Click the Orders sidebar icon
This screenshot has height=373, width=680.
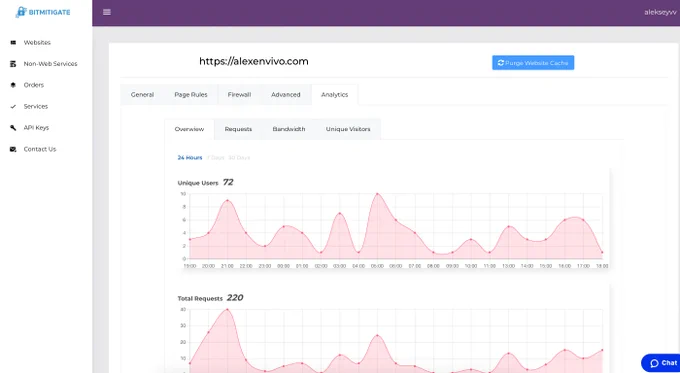coord(13,85)
